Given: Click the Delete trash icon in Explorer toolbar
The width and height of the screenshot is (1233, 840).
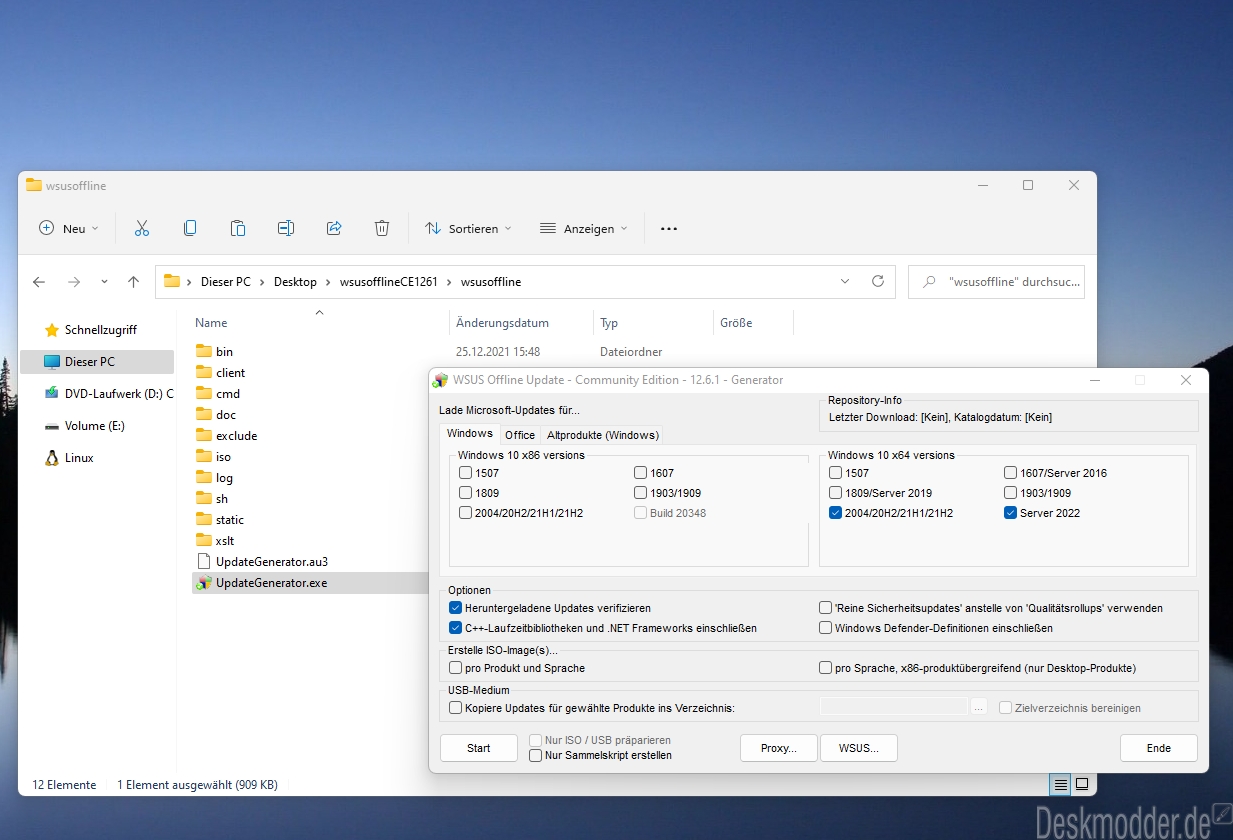Looking at the screenshot, I should 382,228.
